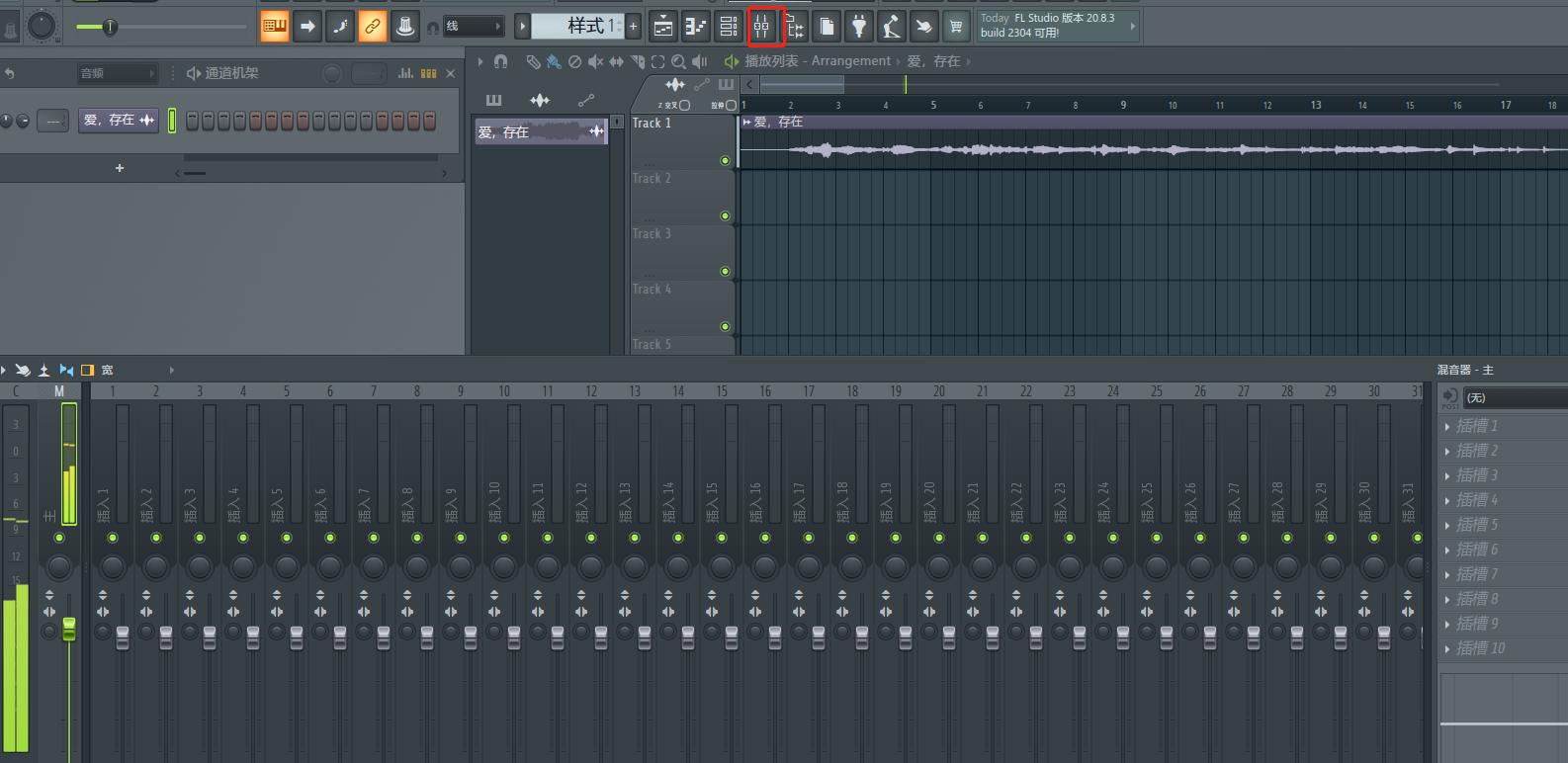Open the playlist menu arrow
The width and height of the screenshot is (1568, 763).
(x=480, y=61)
